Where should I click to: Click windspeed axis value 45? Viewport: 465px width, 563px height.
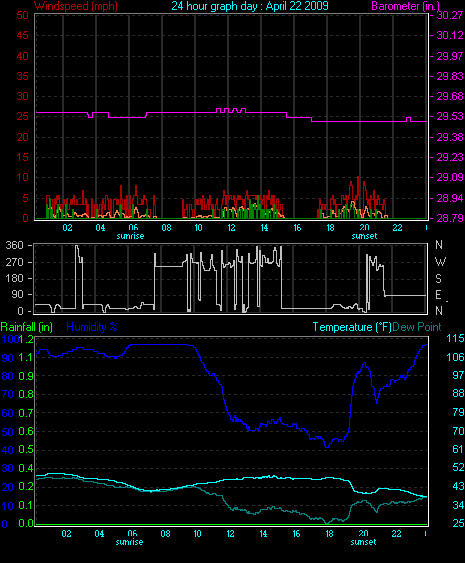pos(22,35)
